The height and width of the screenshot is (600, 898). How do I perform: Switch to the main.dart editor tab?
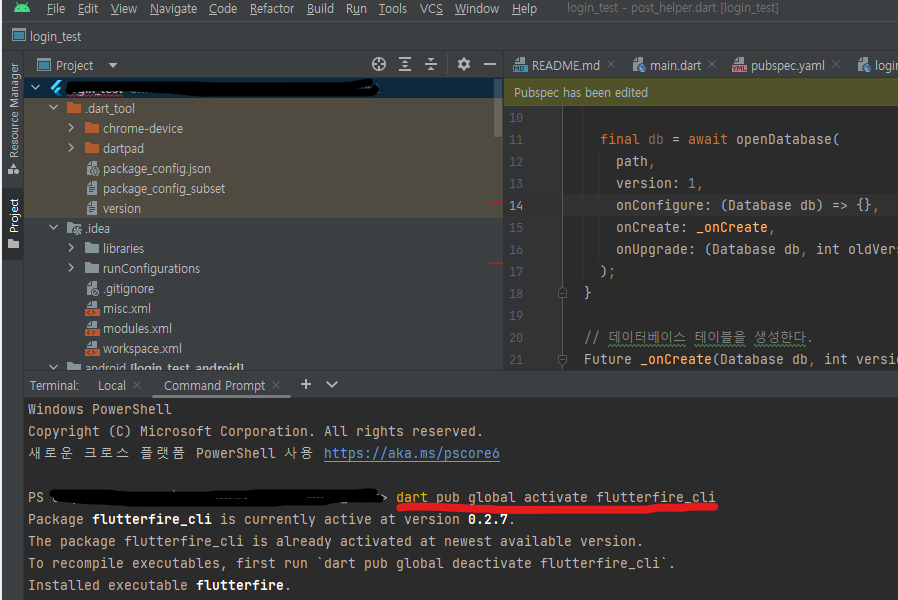pos(675,65)
